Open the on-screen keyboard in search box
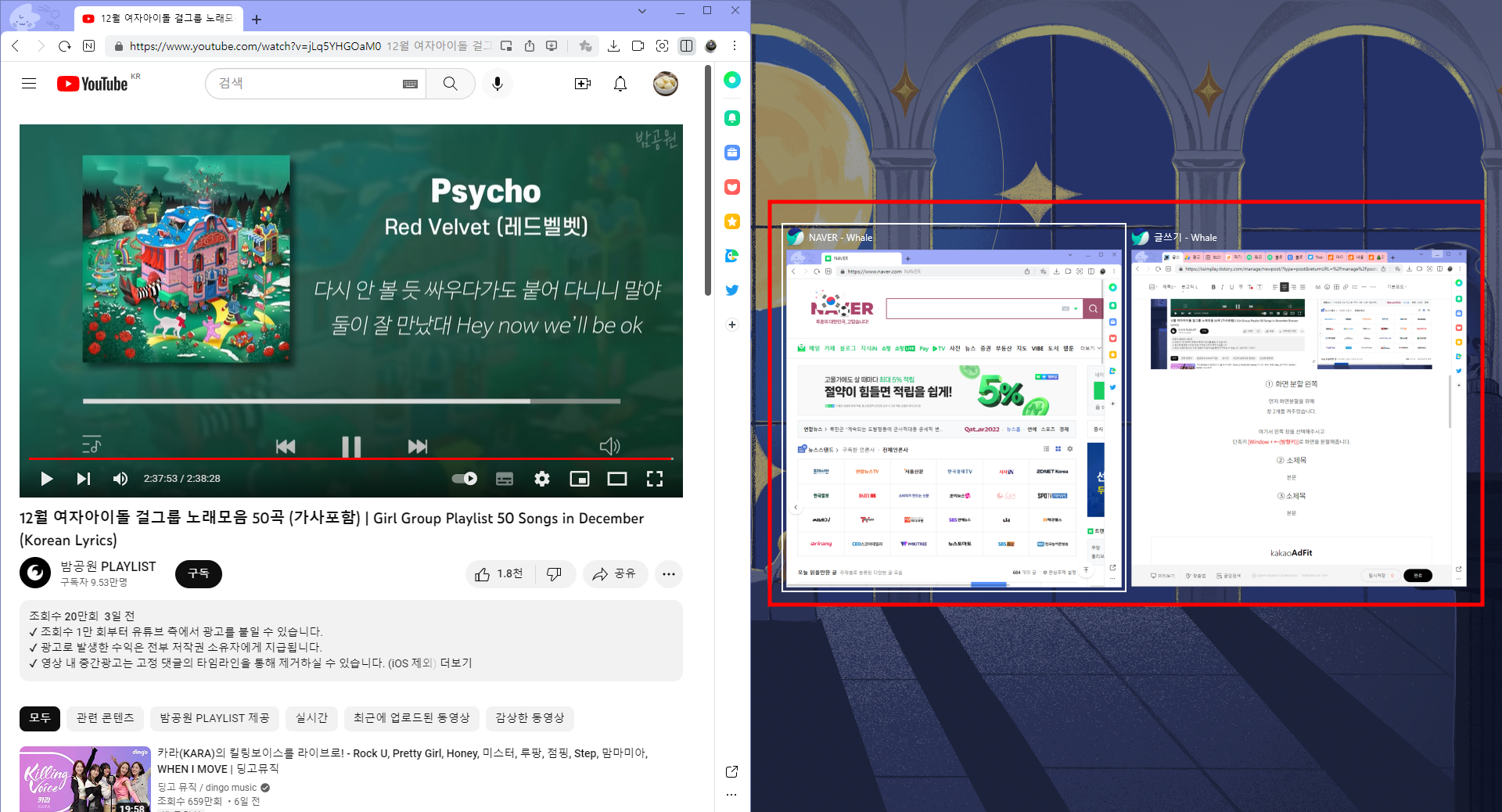 [410, 84]
